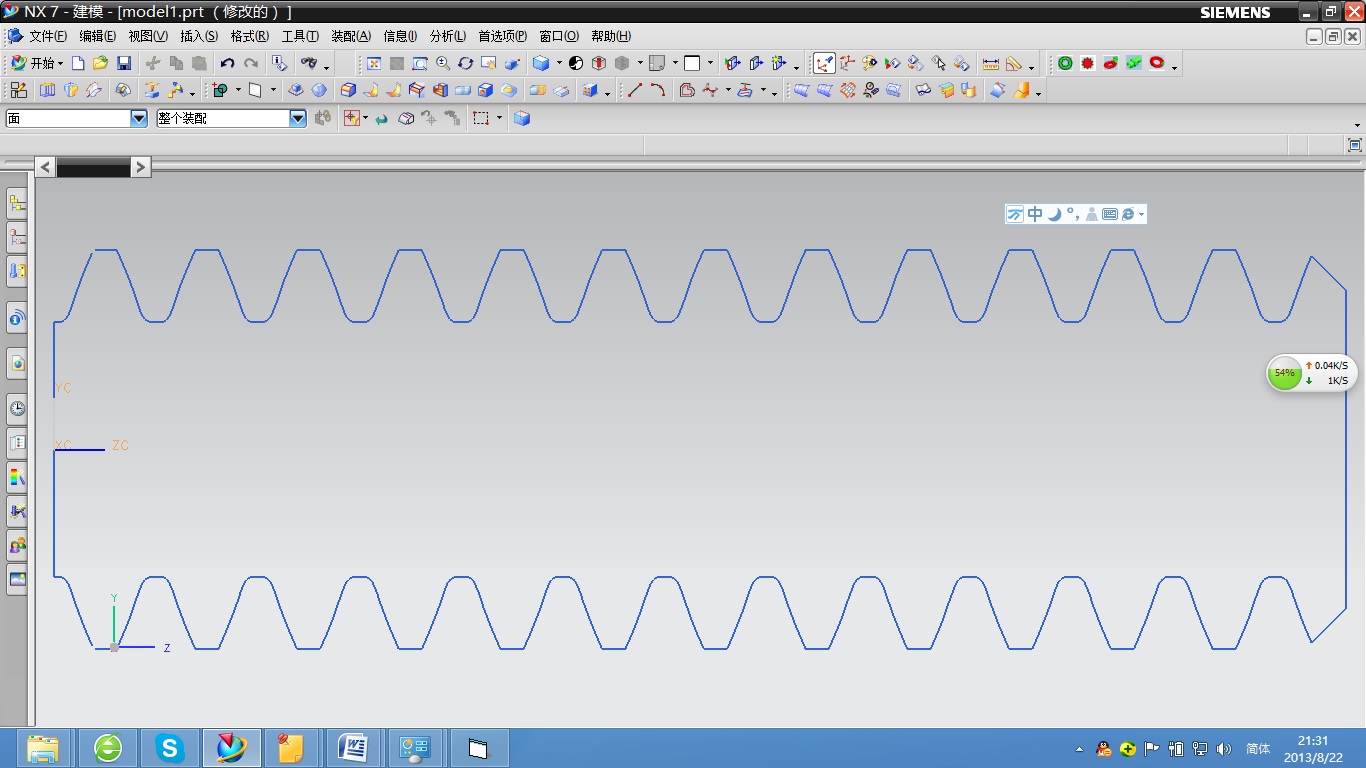Screen dimensions: 1366x768
Task: Select the Zoom magnifier tool
Action: [x=443, y=63]
